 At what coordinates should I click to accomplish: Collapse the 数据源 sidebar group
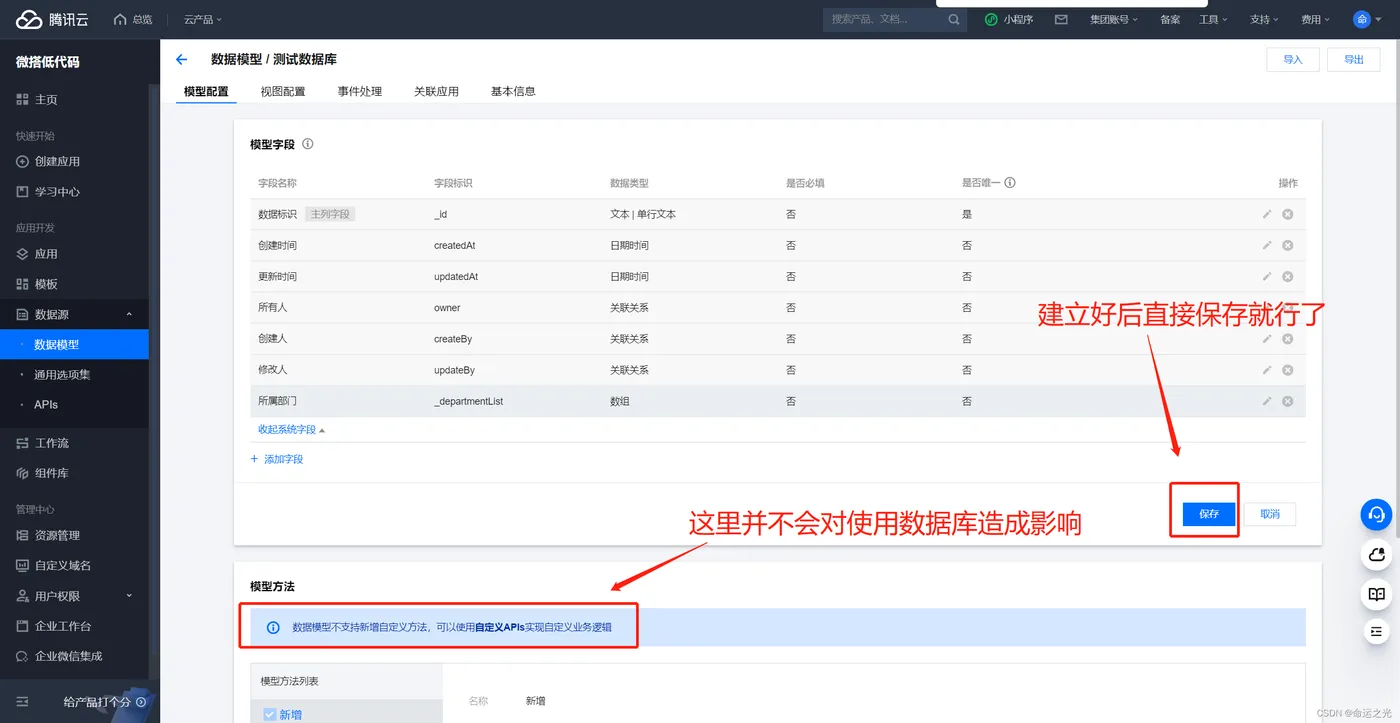point(129,314)
